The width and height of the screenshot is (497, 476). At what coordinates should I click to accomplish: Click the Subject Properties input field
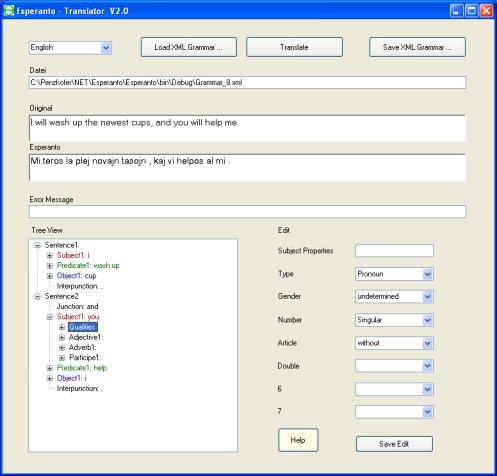394,251
